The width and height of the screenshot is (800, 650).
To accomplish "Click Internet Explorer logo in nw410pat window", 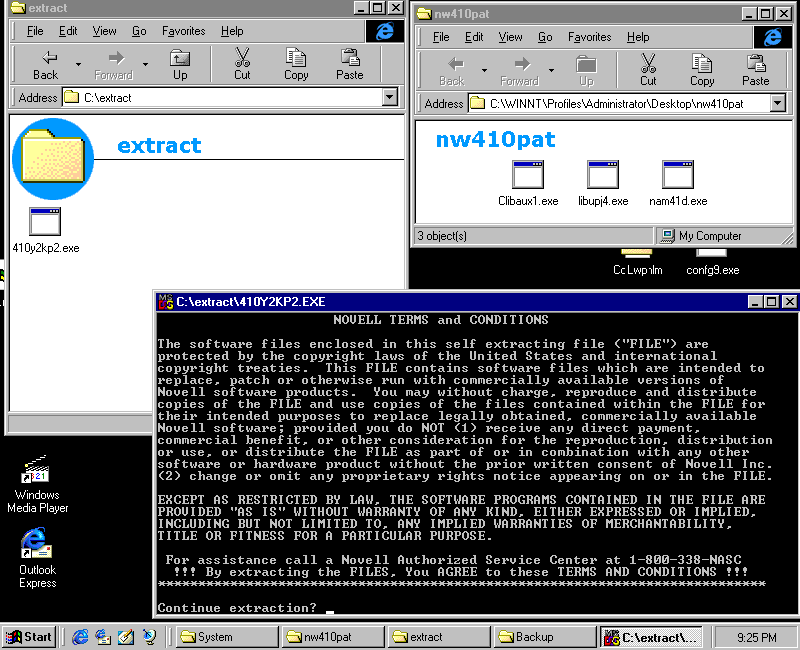I will tap(772, 37).
